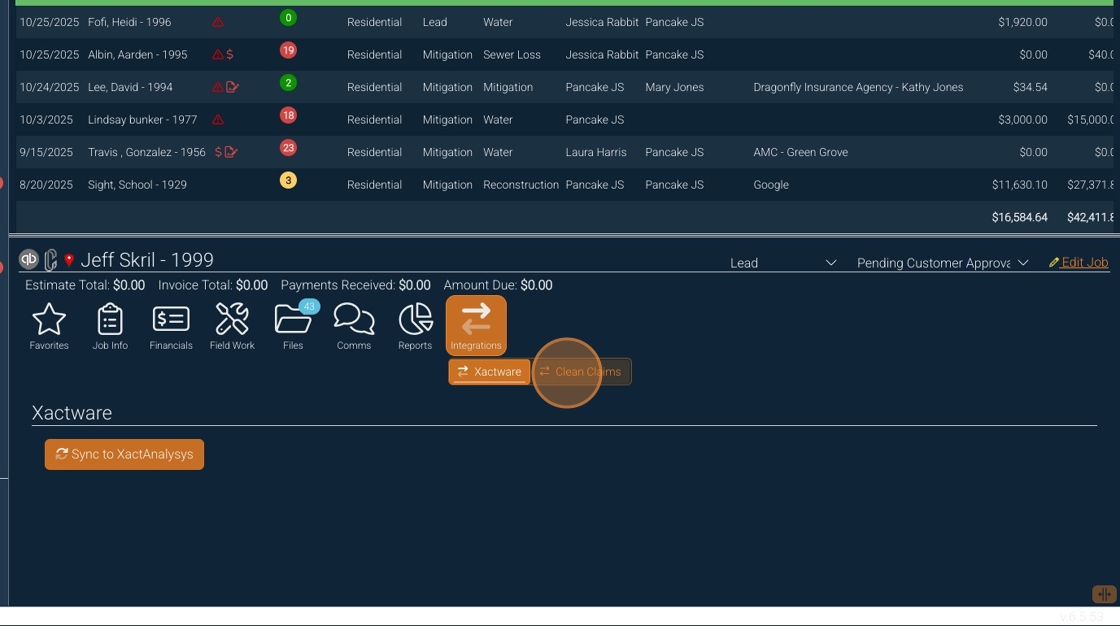Image resolution: width=1120 pixels, height=626 pixels.
Task: Switch to the Clean Claims integration tab
Action: pos(581,372)
